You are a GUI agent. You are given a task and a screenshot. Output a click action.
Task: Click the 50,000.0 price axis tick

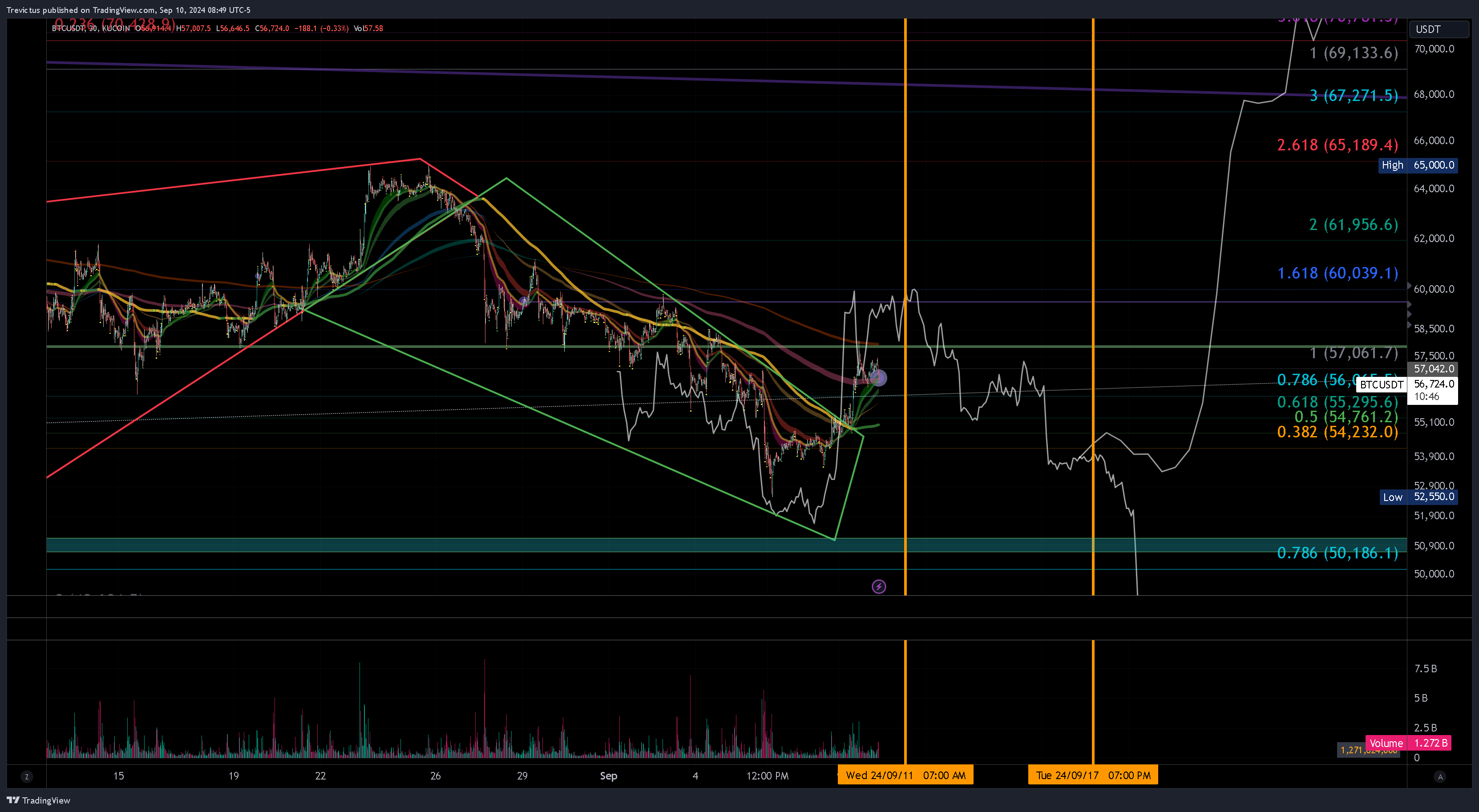1434,574
